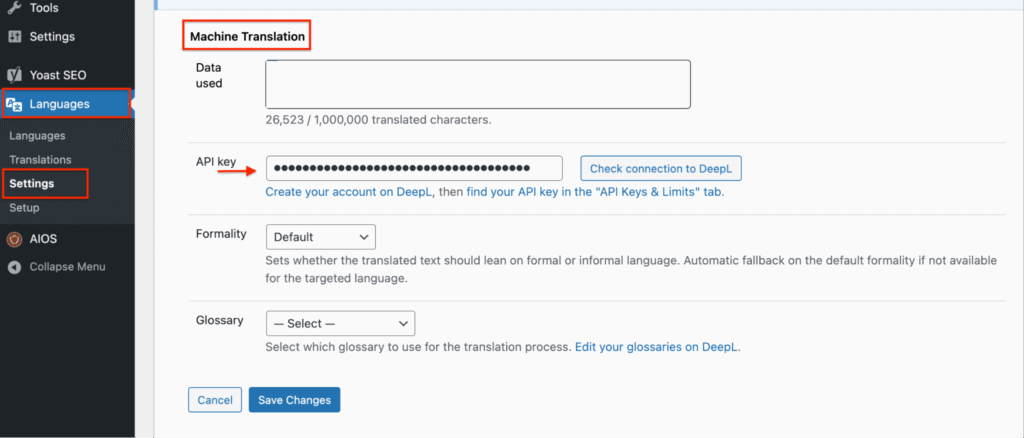This screenshot has width=1024, height=438.
Task: Open the Setup submenu item
Action: click(x=24, y=208)
